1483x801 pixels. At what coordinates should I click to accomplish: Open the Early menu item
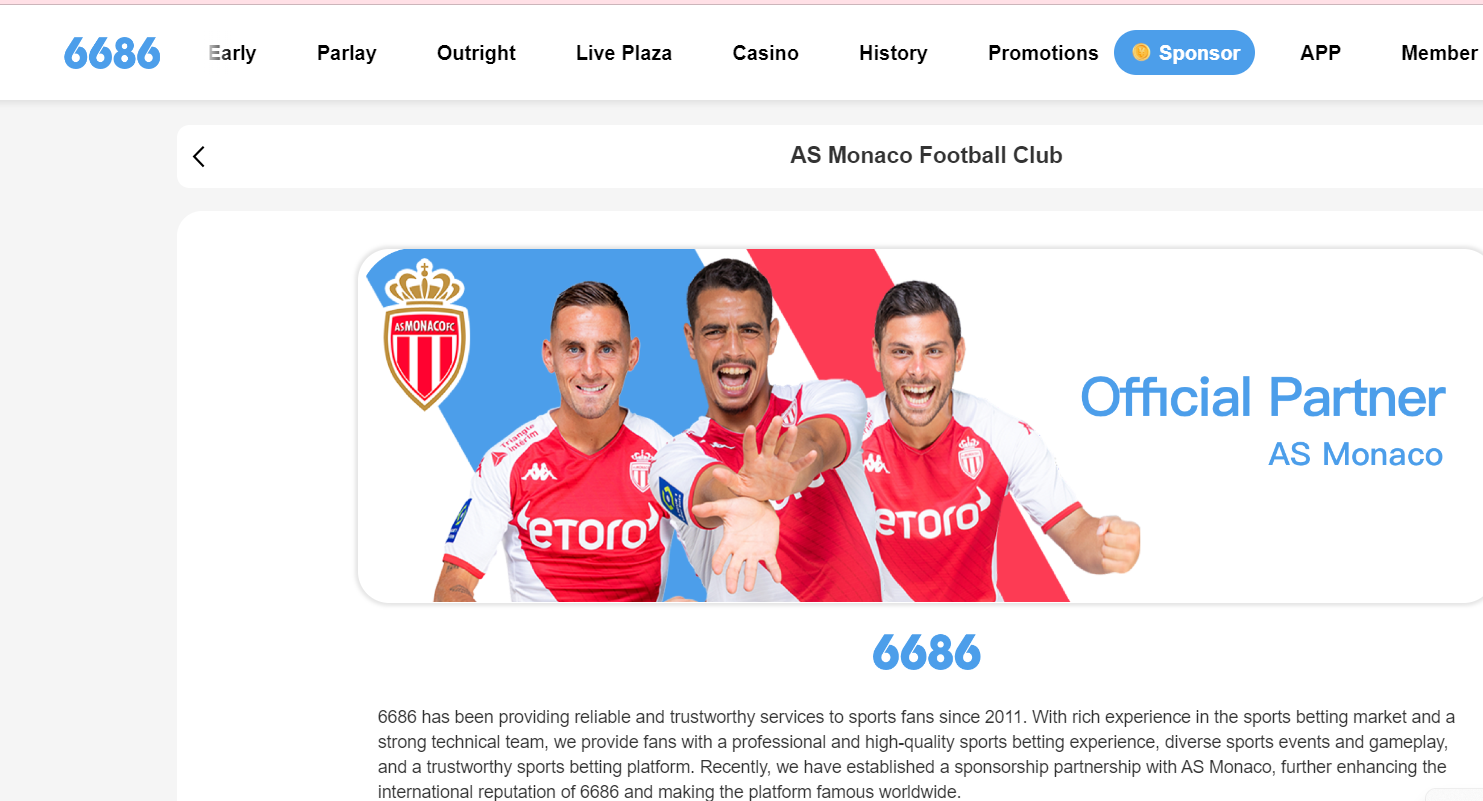pos(232,53)
